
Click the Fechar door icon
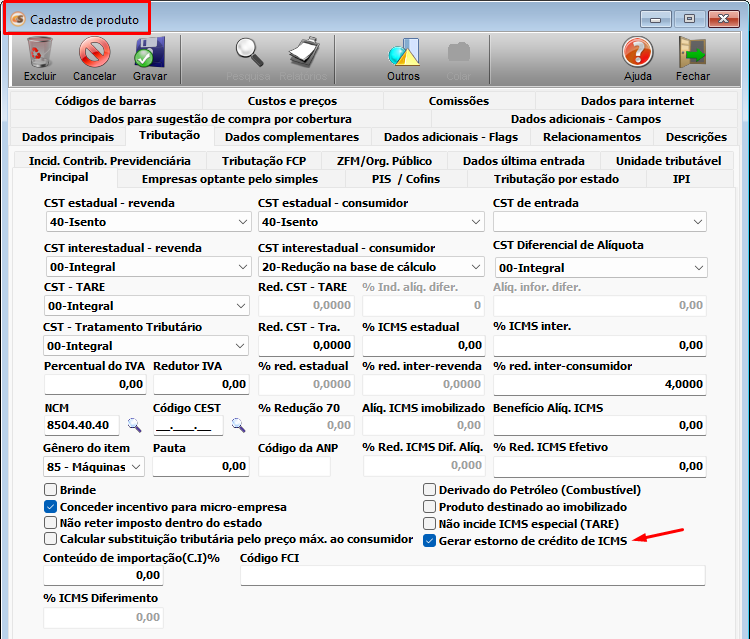[692, 54]
